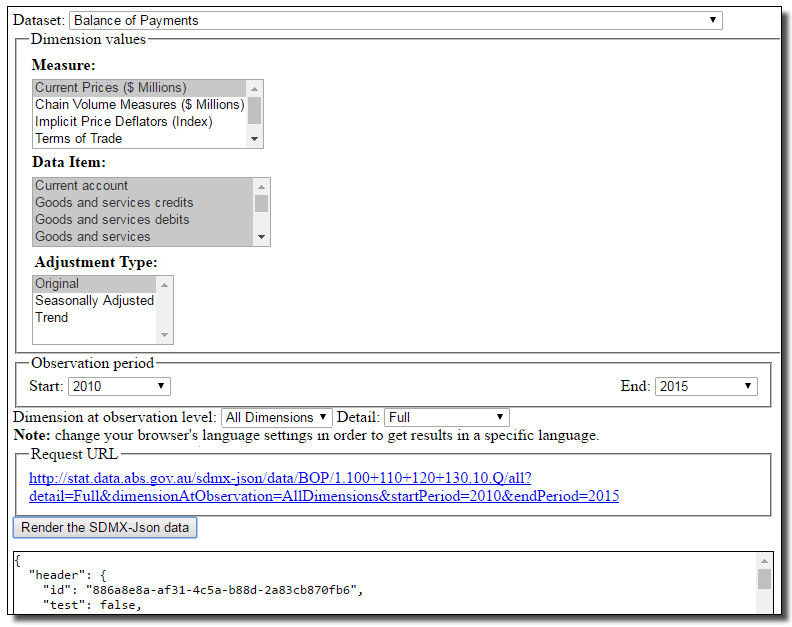
Task: Select Current Prices ($ Millions) measure
Action: click(x=110, y=88)
